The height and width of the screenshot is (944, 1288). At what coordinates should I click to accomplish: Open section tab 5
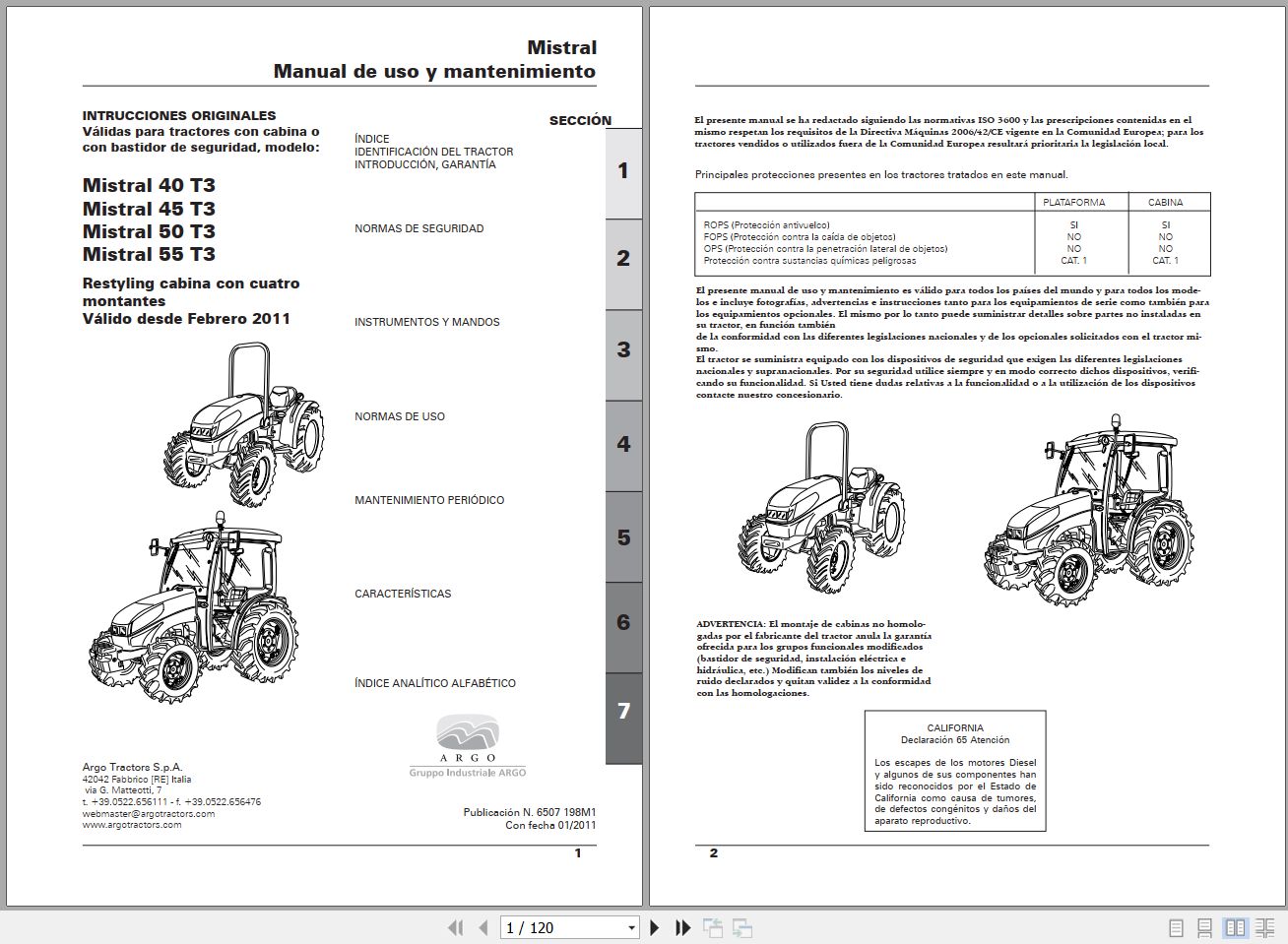623,536
